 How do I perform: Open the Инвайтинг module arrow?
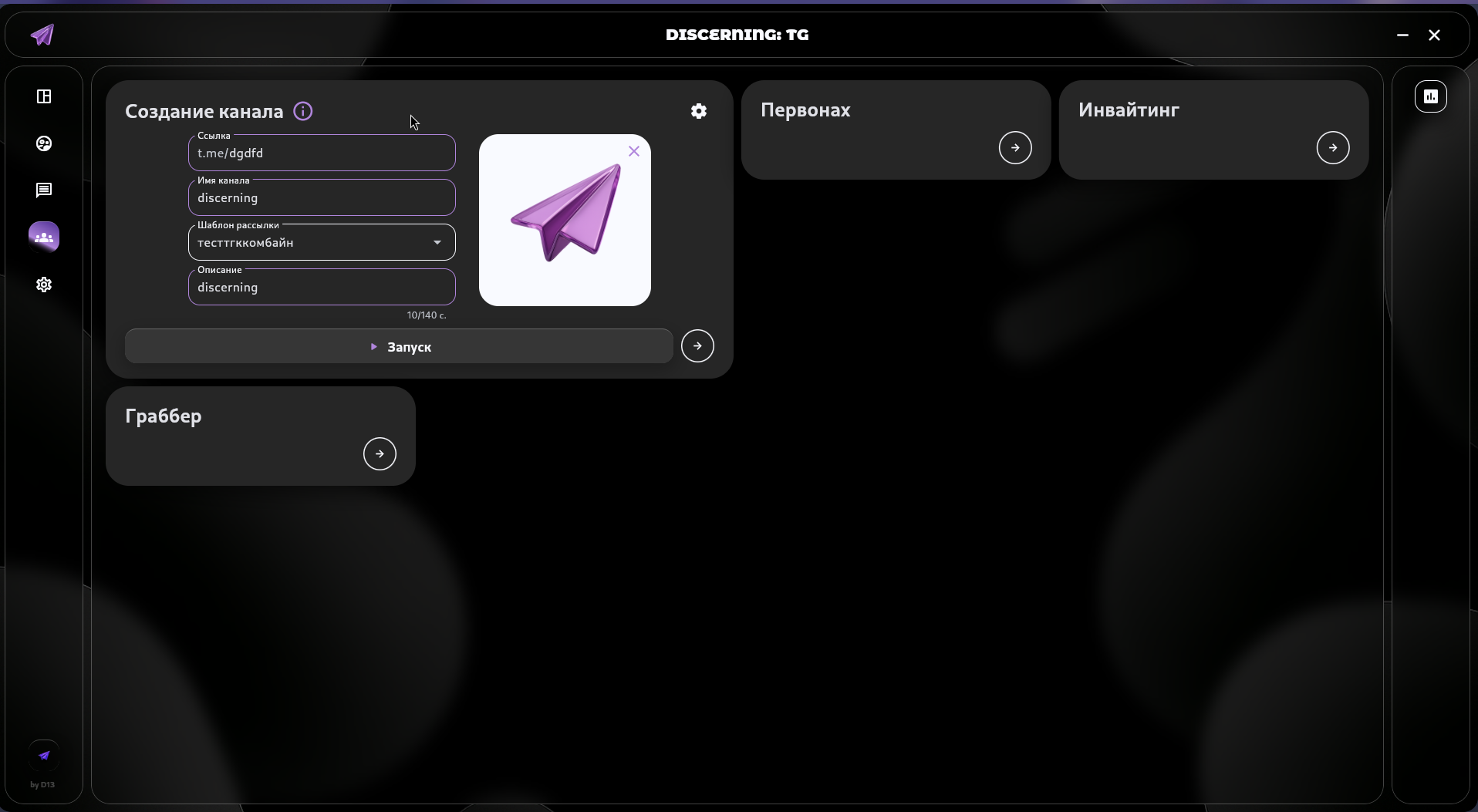1332,147
